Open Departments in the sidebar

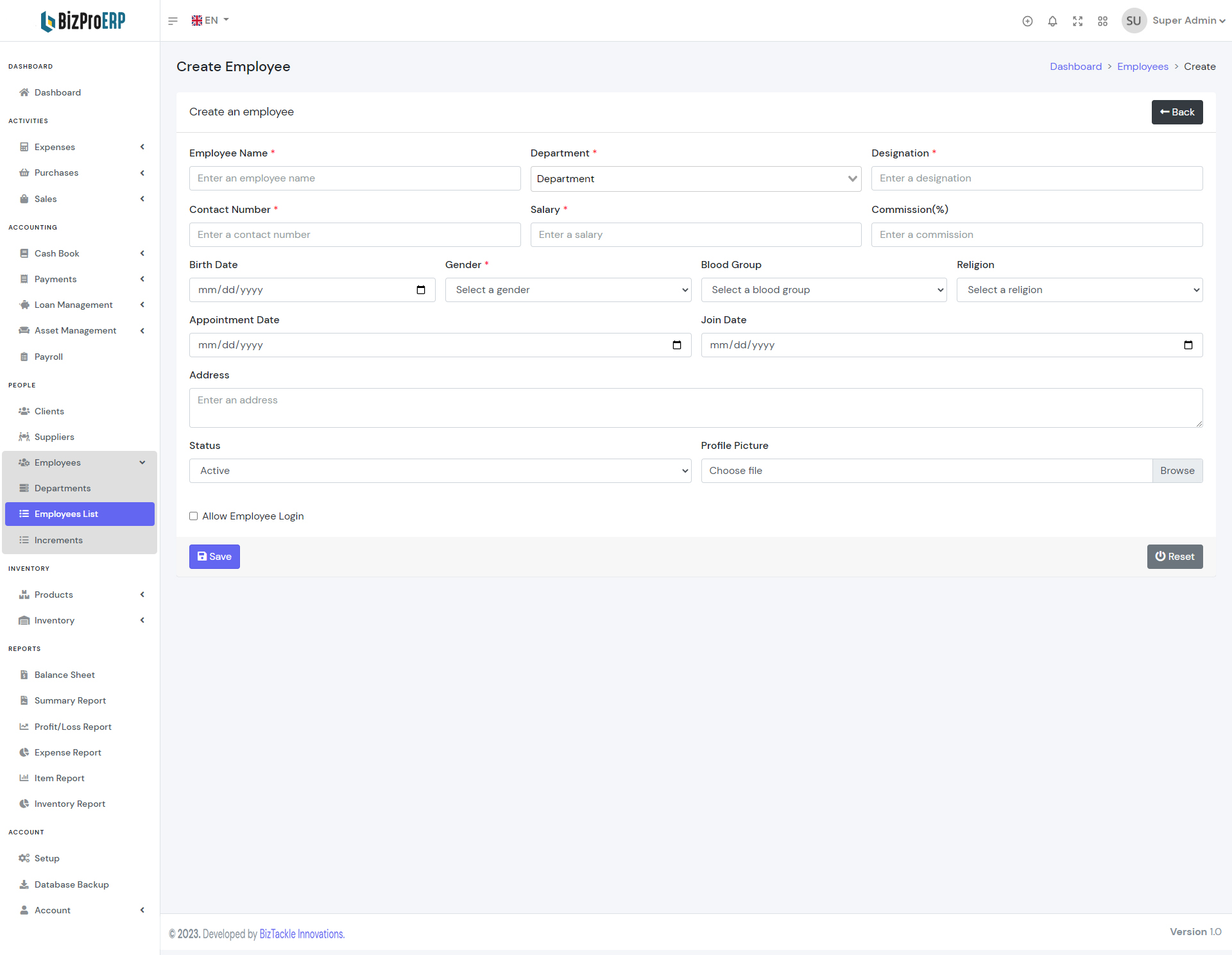tap(62, 488)
